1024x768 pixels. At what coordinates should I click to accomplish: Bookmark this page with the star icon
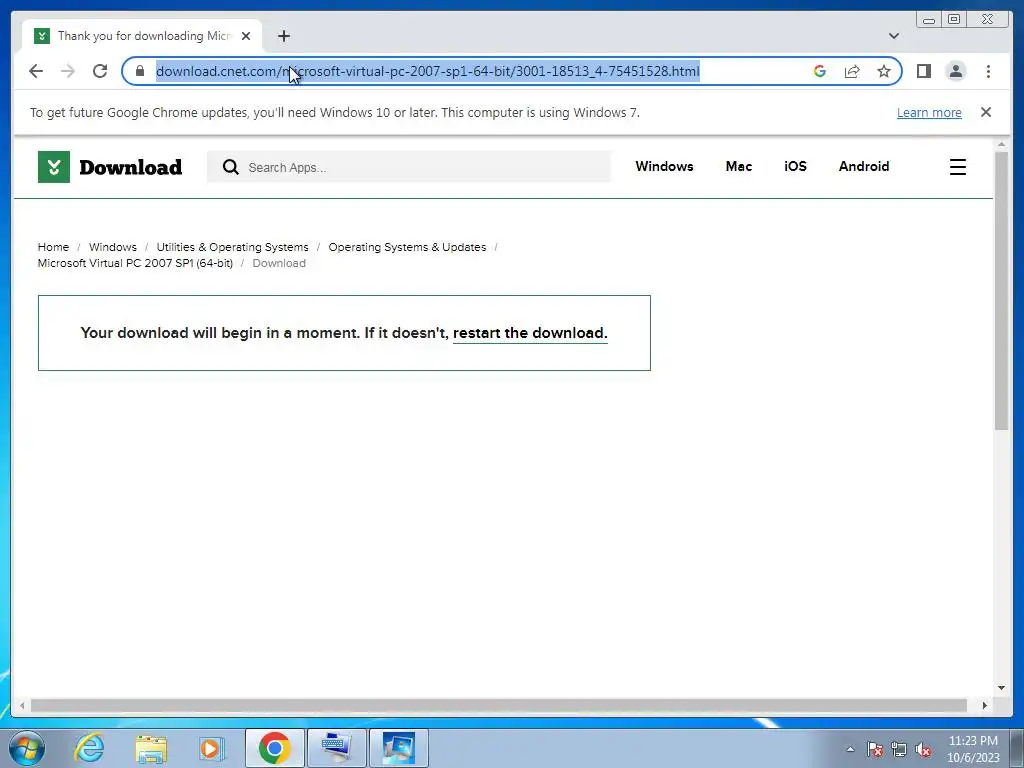click(884, 71)
